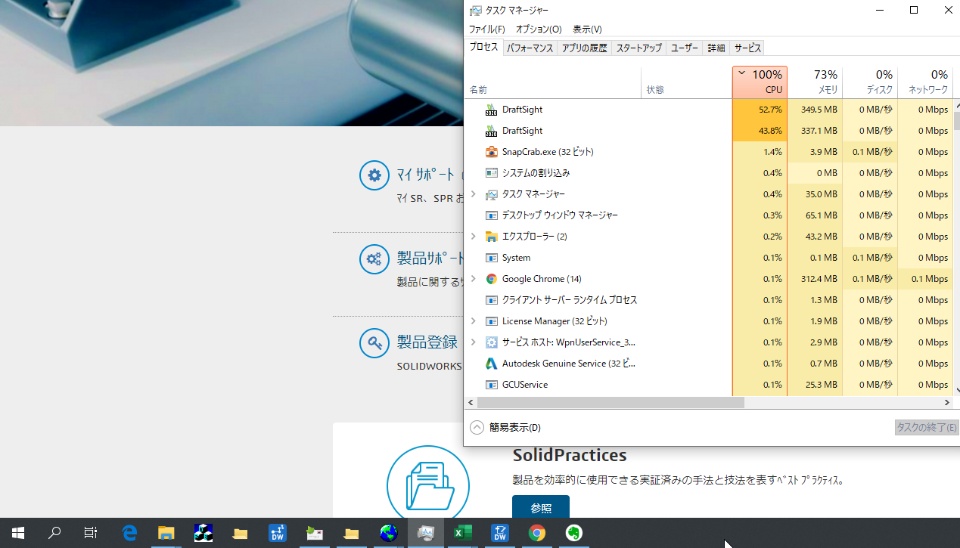Image resolution: width=960 pixels, height=548 pixels.
Task: Open taskbar search magnifier
Action: pyautogui.click(x=54, y=533)
